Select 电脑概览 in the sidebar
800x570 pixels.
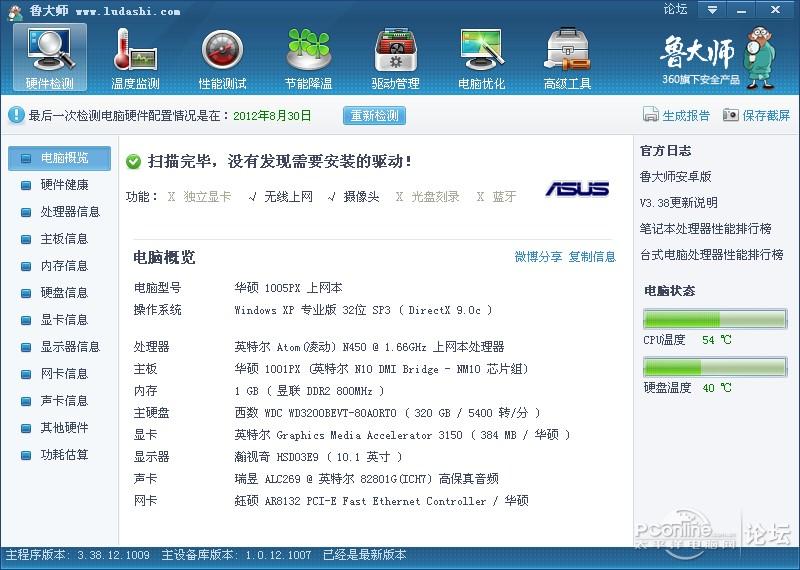click(x=59, y=158)
